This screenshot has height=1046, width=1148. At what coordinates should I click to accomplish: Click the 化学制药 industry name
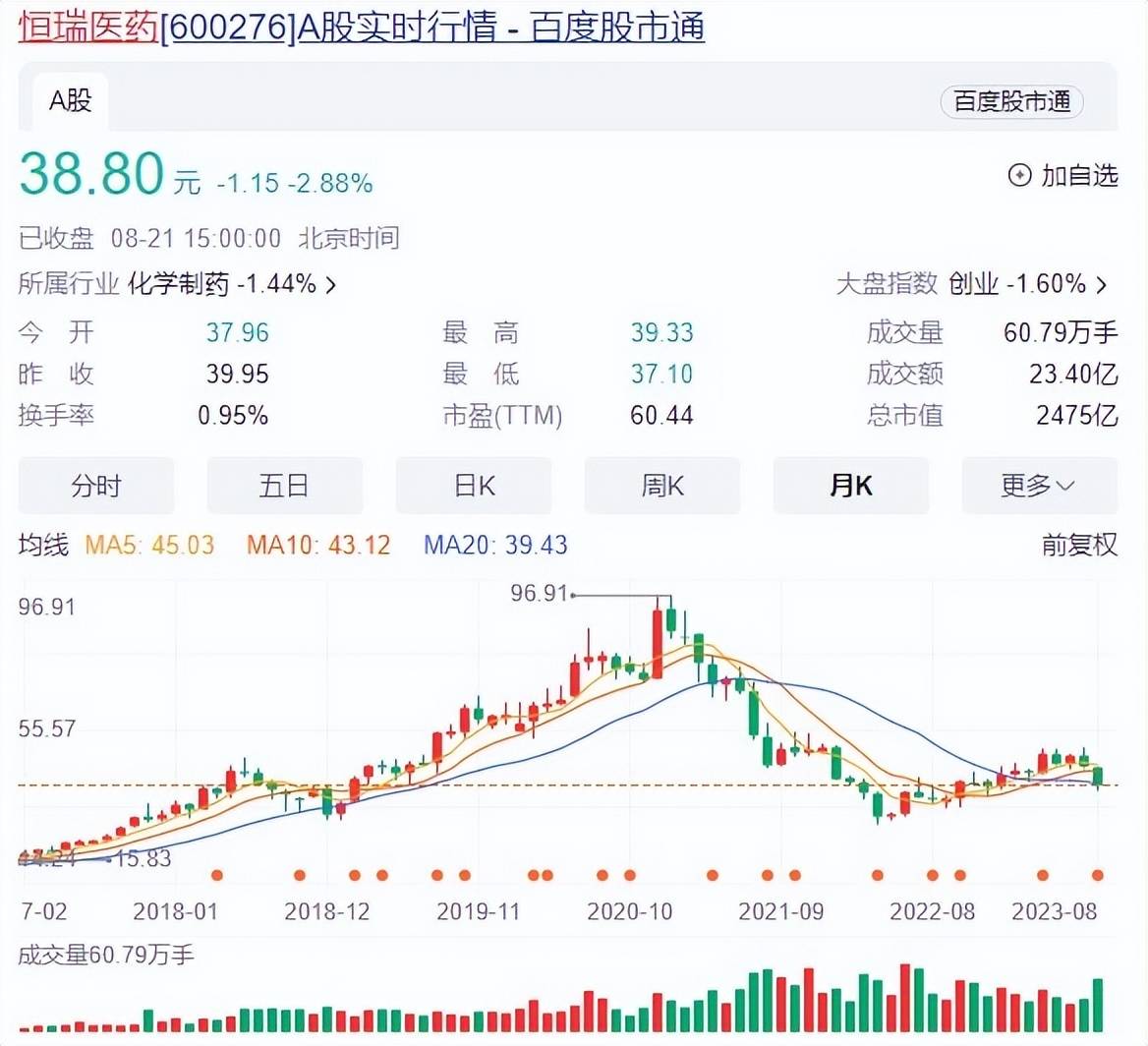[178, 284]
